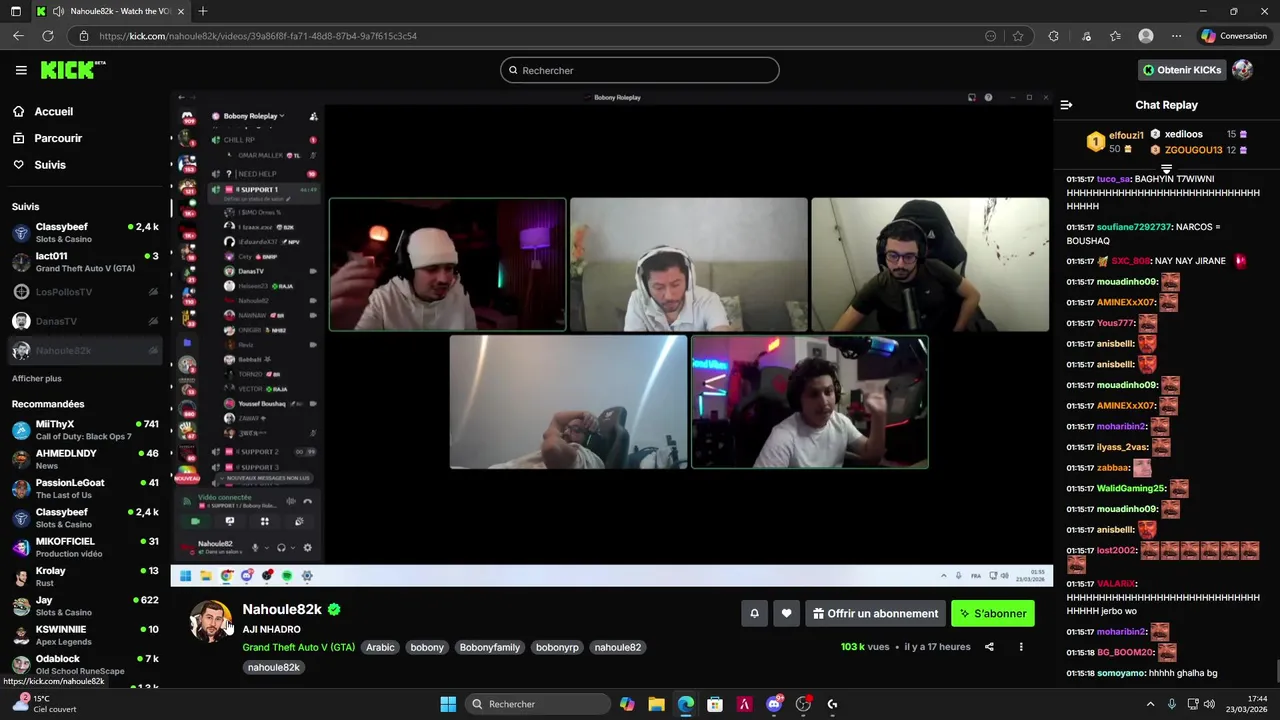This screenshot has height=720, width=1280.
Task: Select the Bobonyfamily tag
Action: pos(489,647)
